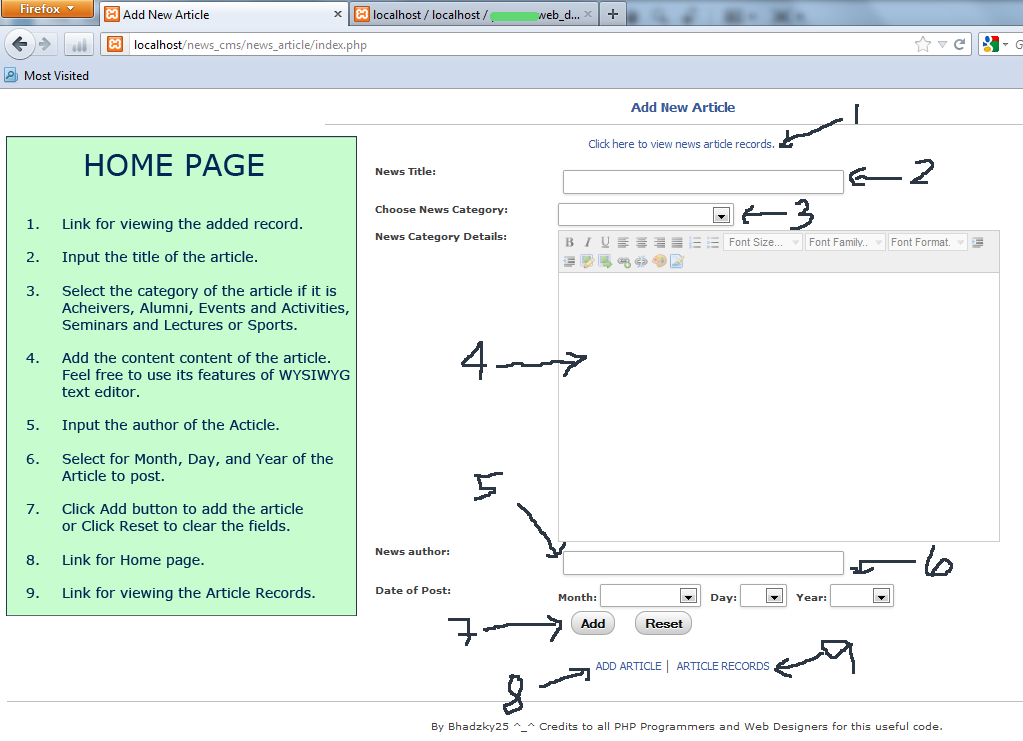
Task: Open the Month dropdown
Action: [650, 596]
